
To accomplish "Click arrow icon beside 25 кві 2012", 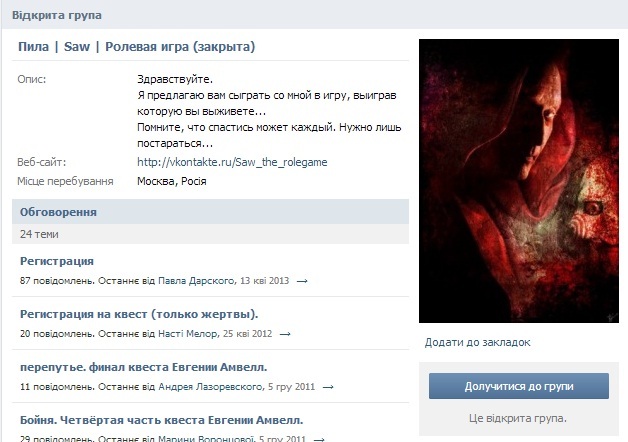I will pyautogui.click(x=285, y=334).
